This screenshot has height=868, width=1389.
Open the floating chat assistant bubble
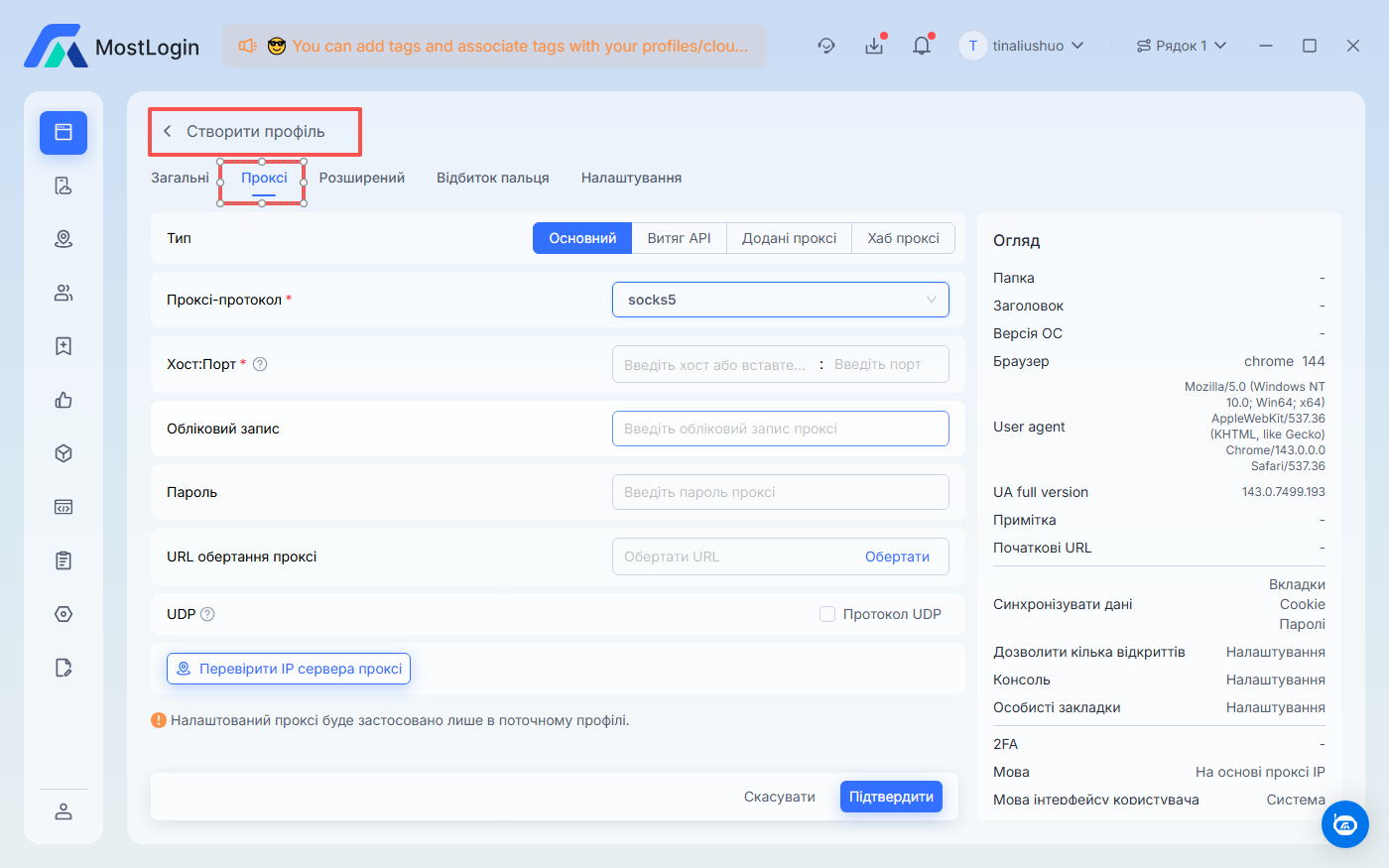click(x=1344, y=824)
